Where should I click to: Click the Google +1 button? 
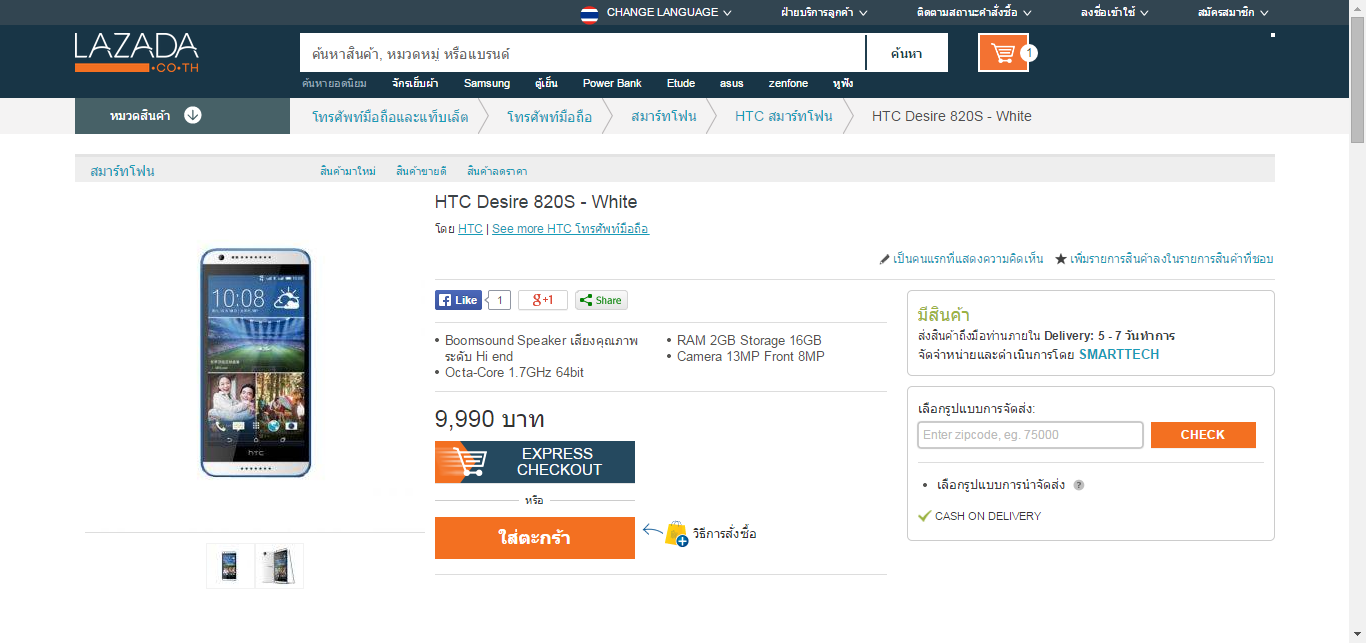[x=543, y=300]
